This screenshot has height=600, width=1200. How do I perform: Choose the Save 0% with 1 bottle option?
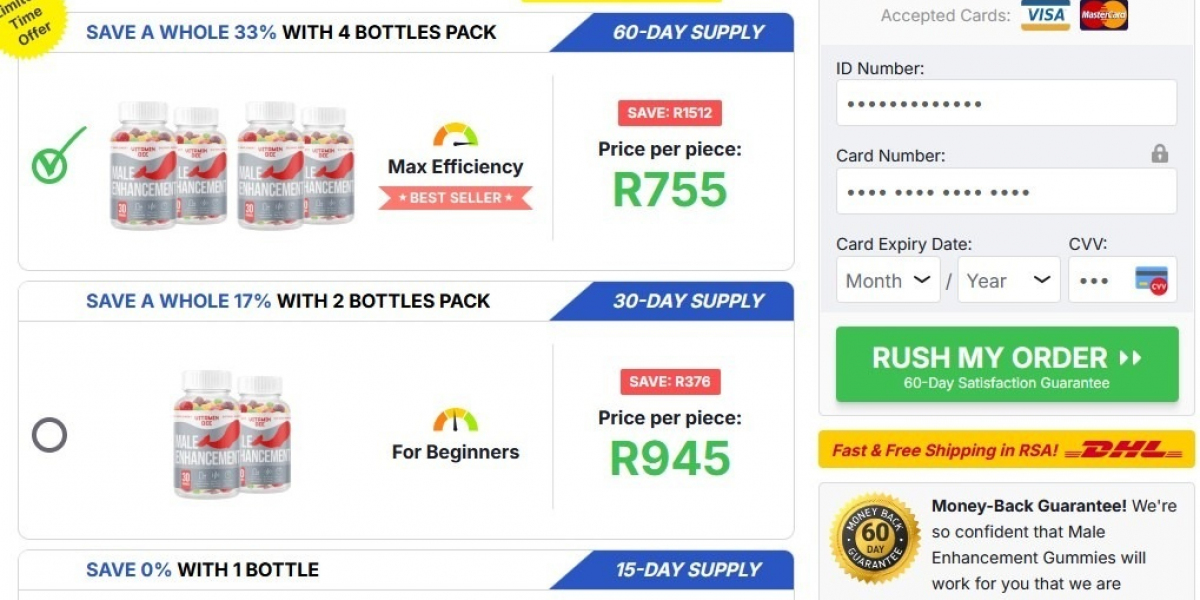202,570
